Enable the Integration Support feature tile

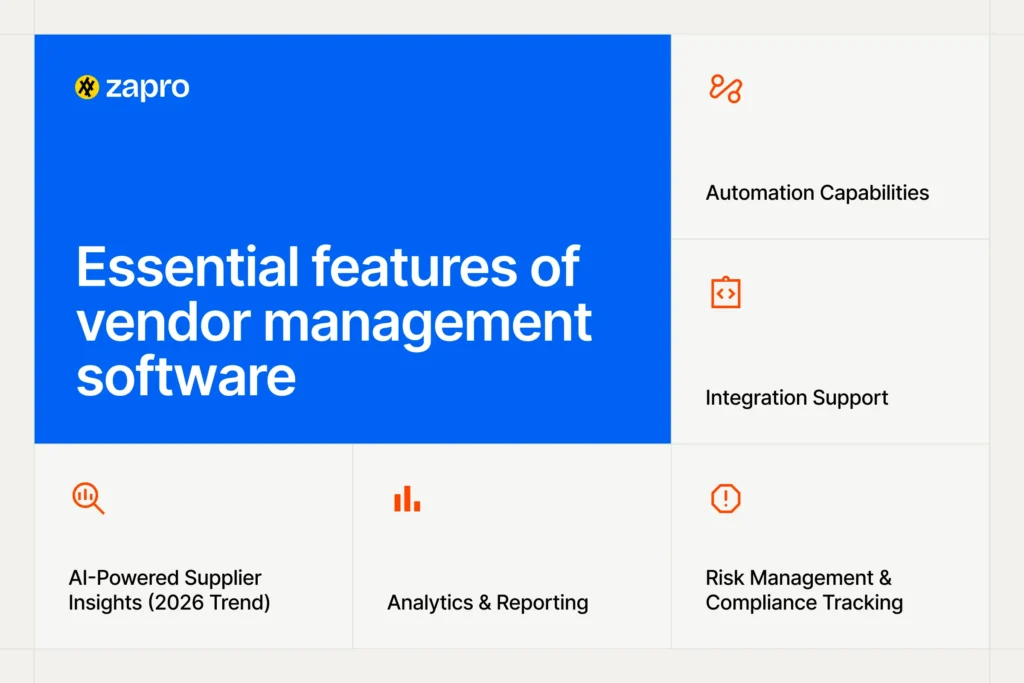pos(830,340)
